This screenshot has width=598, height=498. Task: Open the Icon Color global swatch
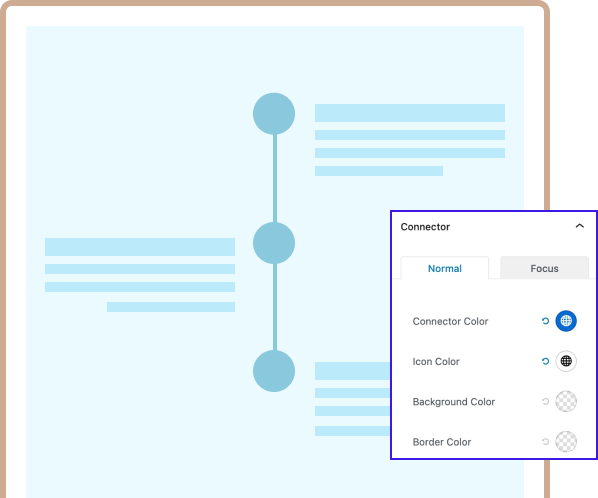coord(566,361)
